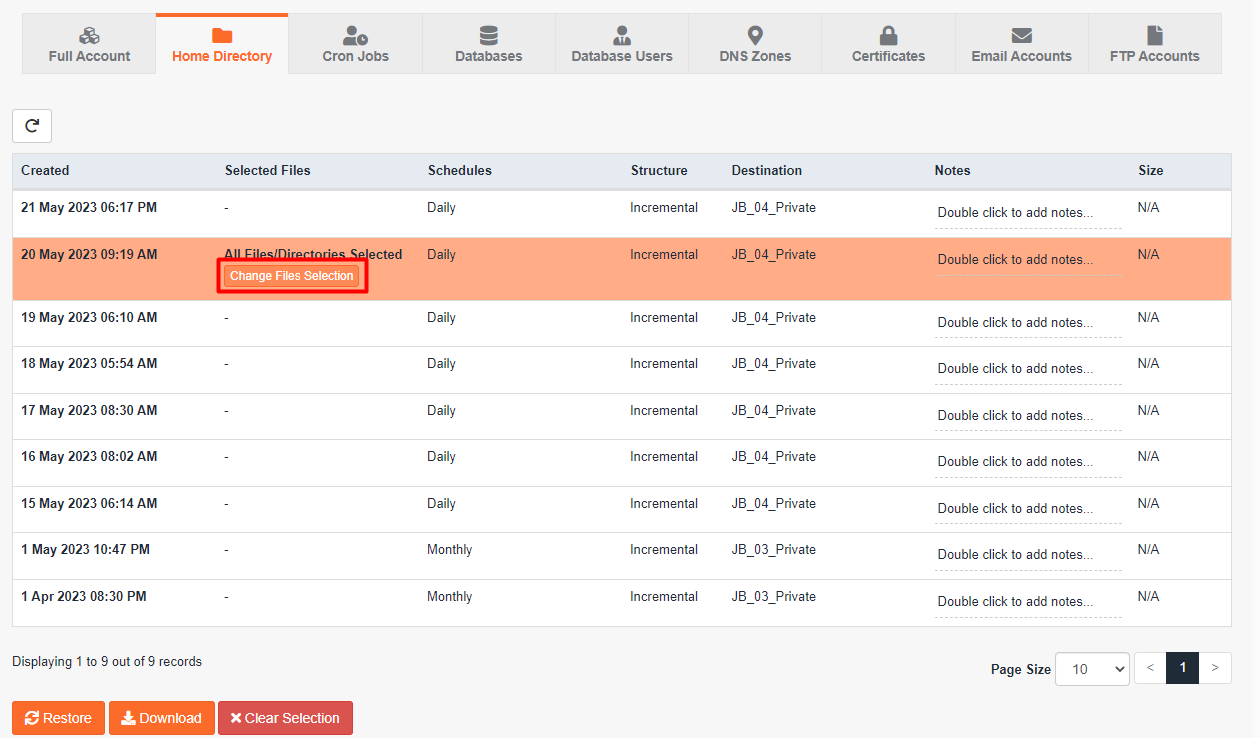This screenshot has width=1260, height=738.
Task: Go to the previous page arrow
Action: coord(1150,668)
